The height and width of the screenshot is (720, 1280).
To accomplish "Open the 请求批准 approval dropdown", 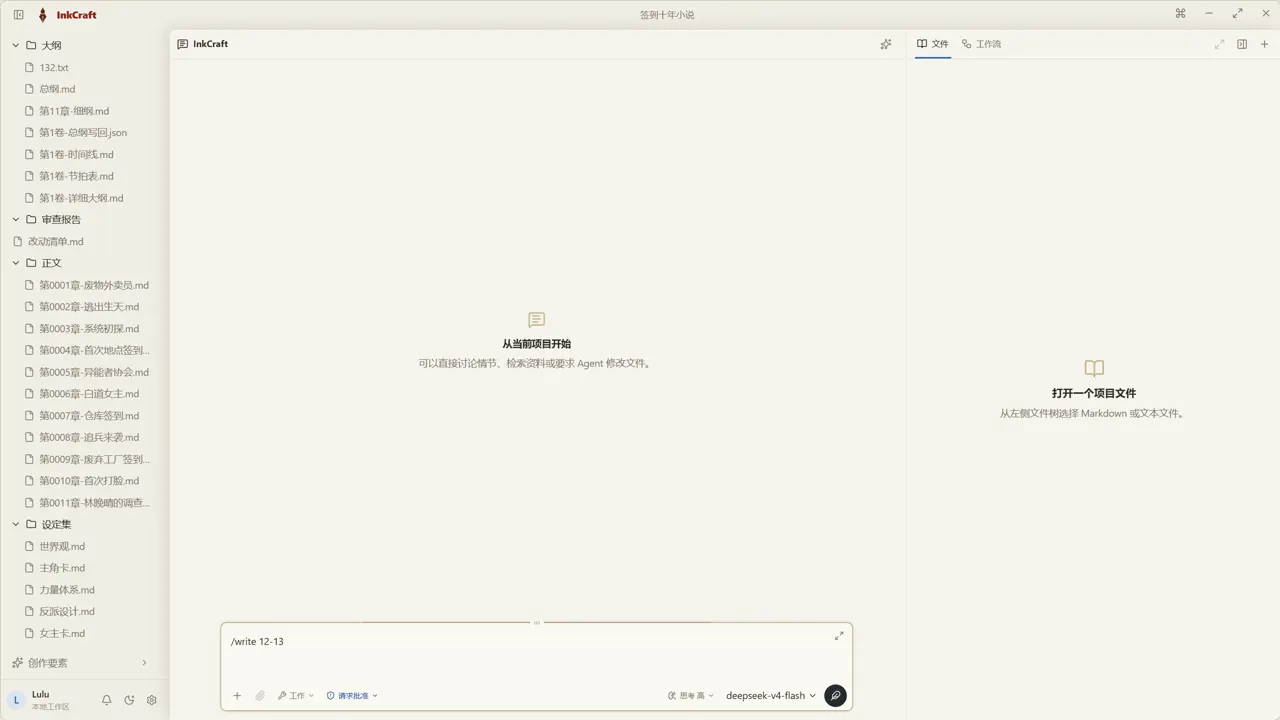I will click(352, 695).
